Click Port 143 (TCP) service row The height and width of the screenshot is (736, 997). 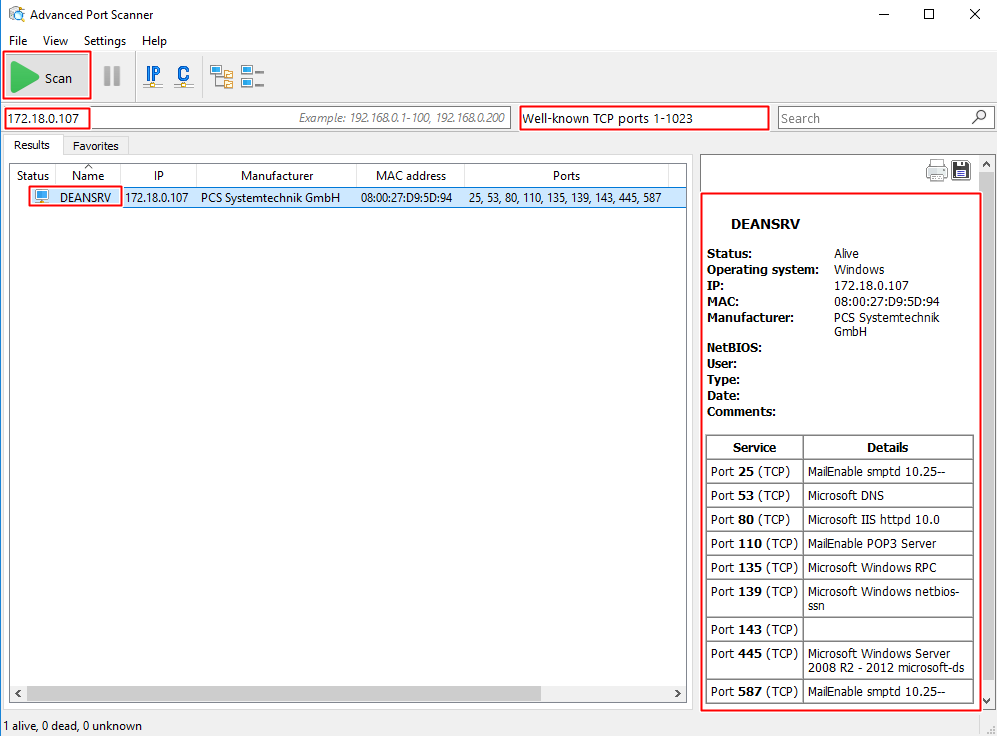tap(839, 629)
